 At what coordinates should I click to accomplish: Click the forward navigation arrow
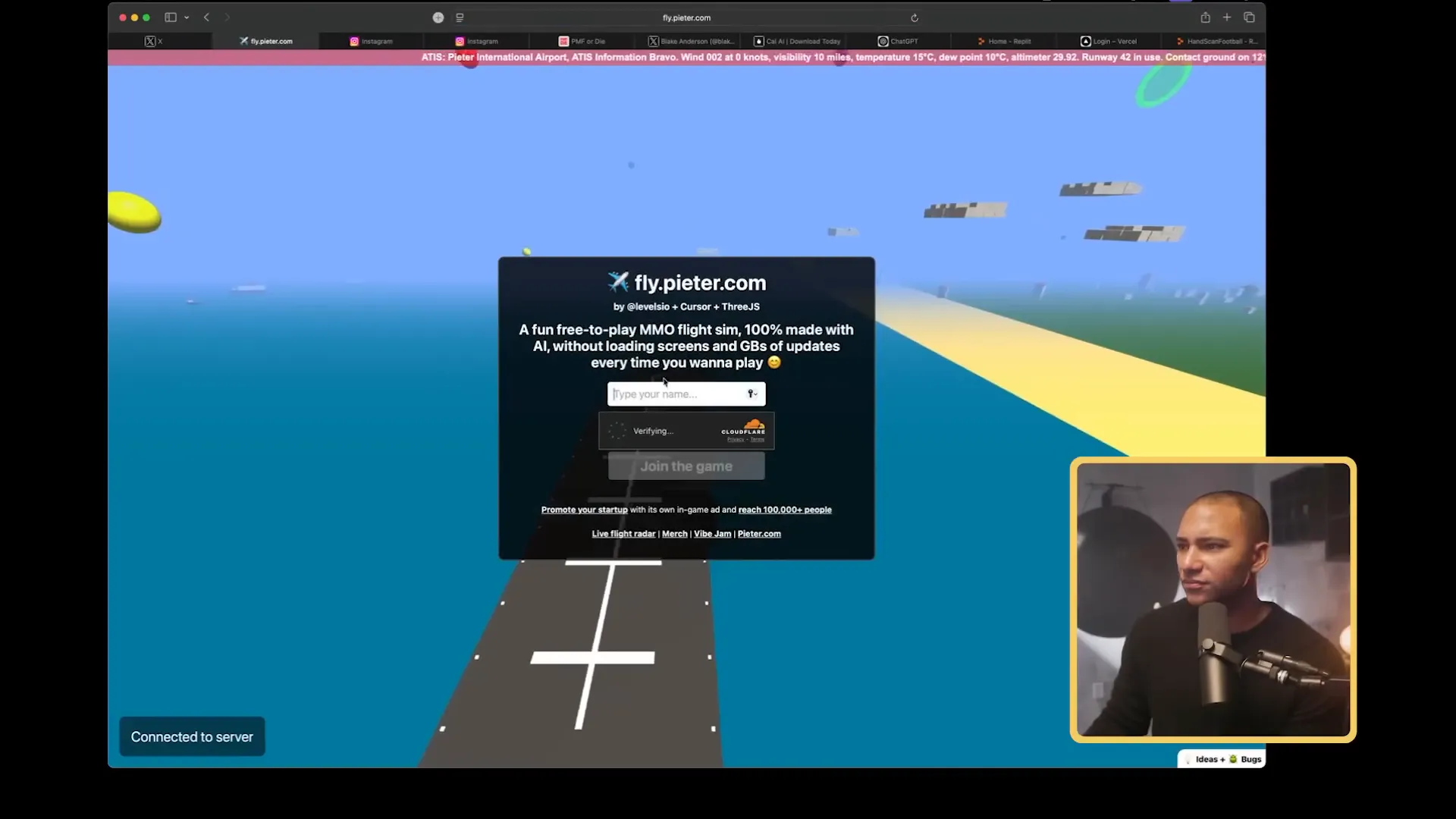(227, 17)
